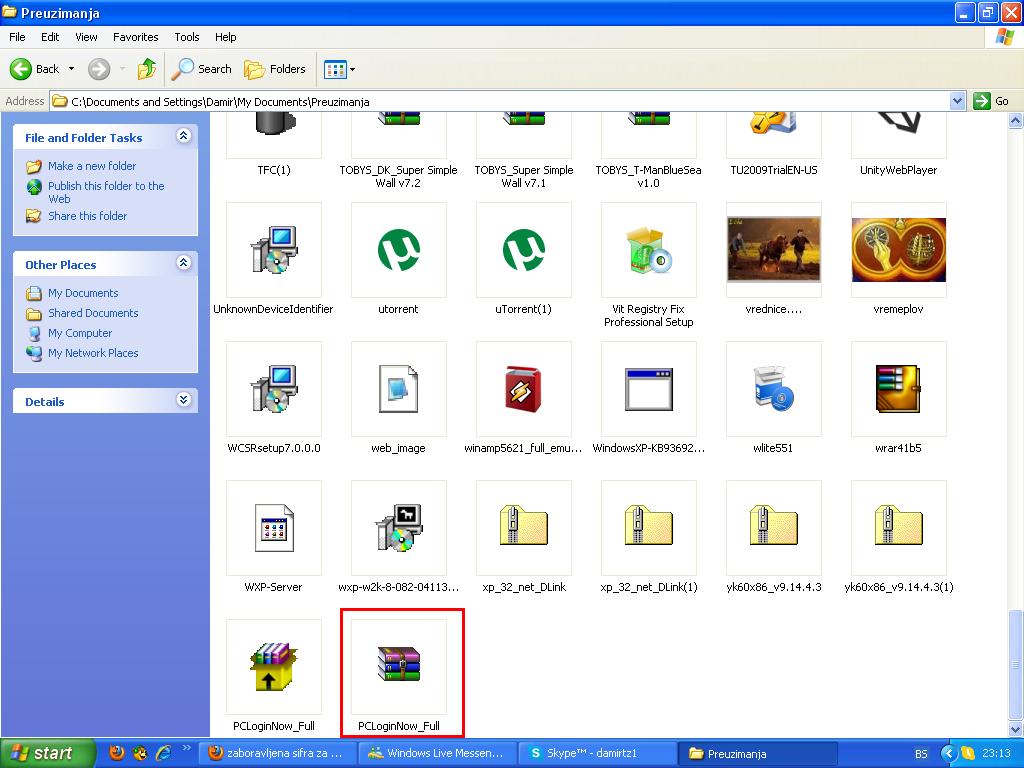Expand the Address bar dropdown

[x=957, y=101]
